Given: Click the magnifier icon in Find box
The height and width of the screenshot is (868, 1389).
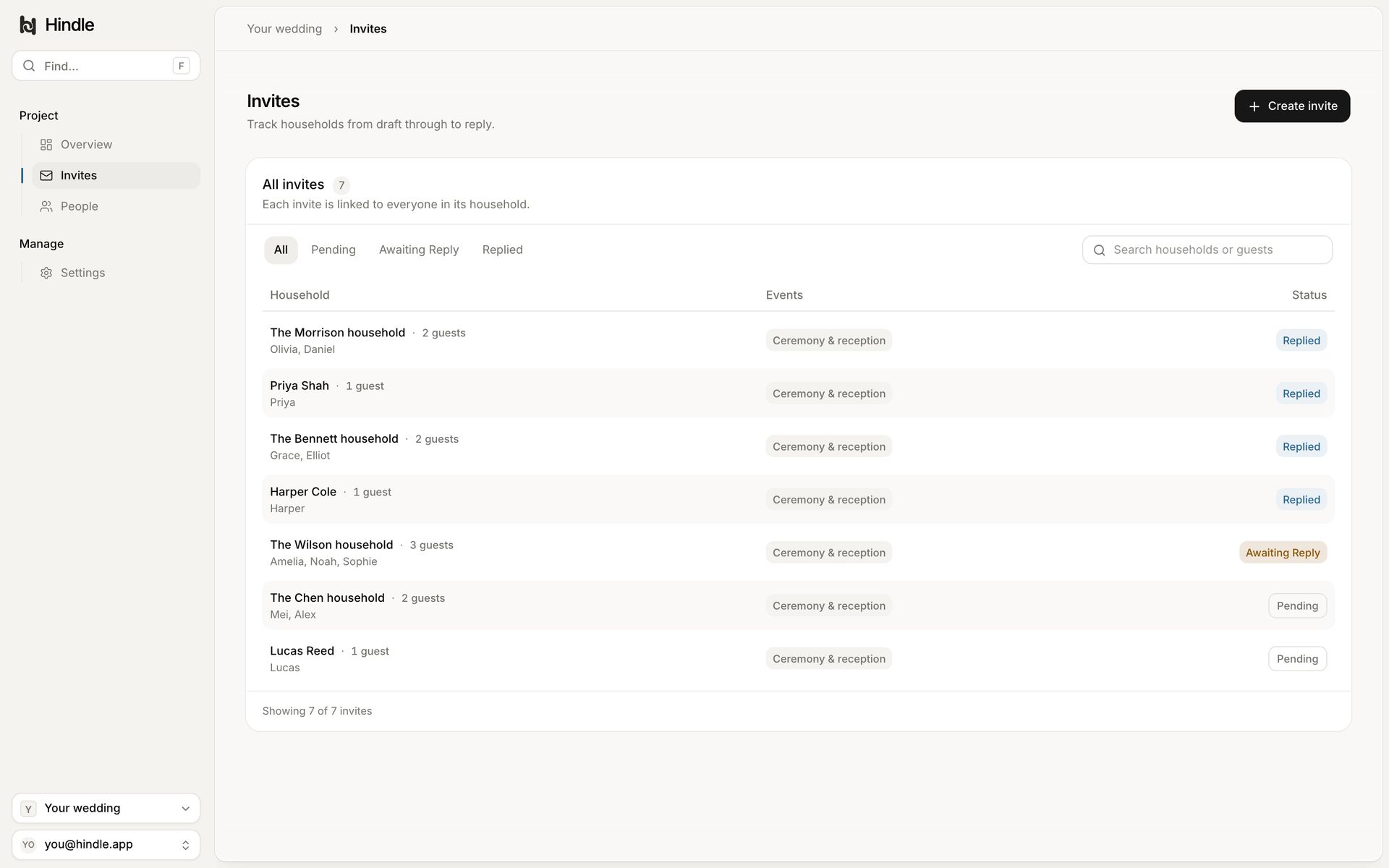Looking at the screenshot, I should point(29,66).
